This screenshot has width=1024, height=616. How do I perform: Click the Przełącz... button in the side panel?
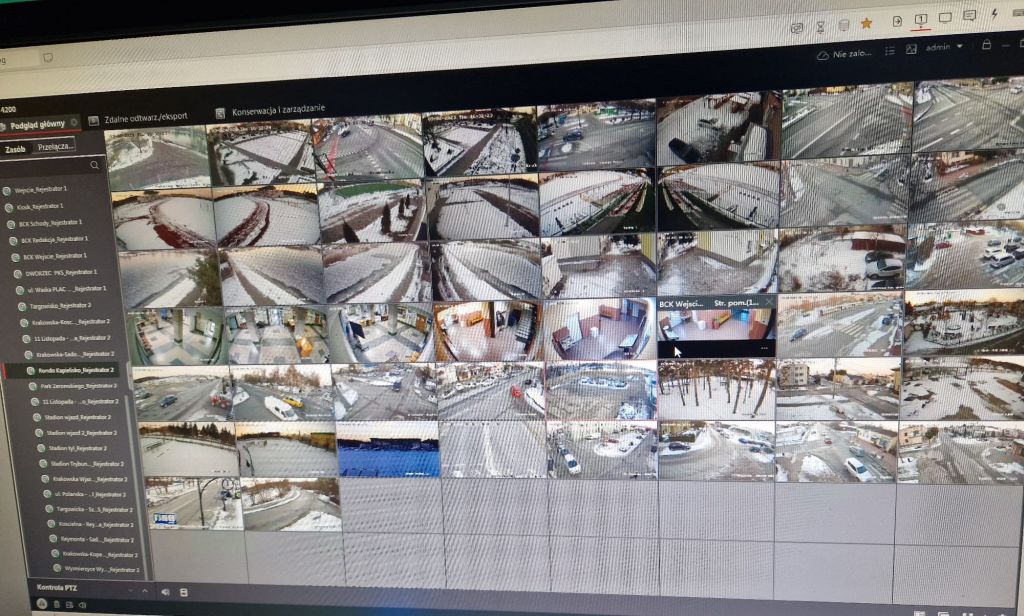(55, 146)
